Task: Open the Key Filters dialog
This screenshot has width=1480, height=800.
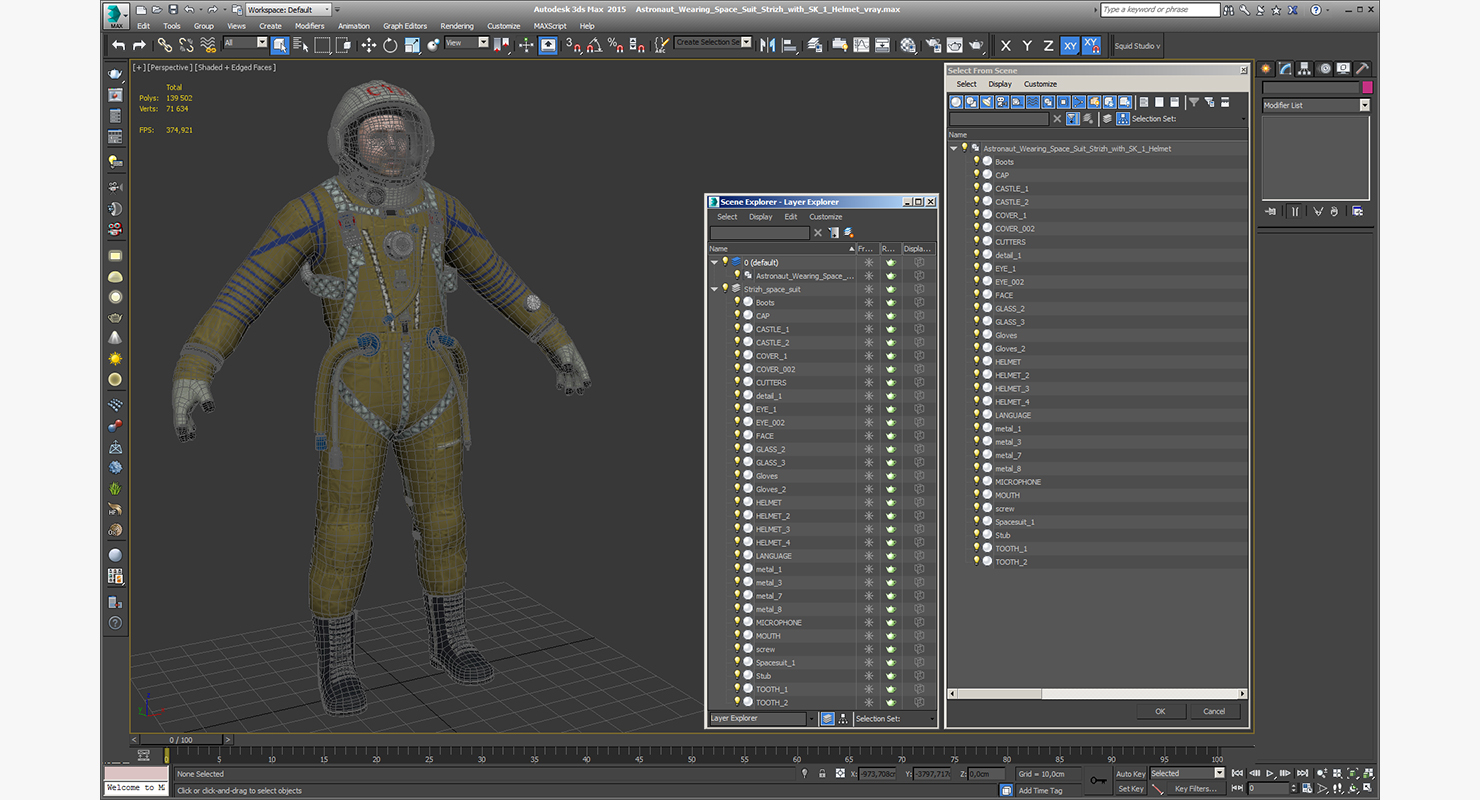Action: point(1196,789)
